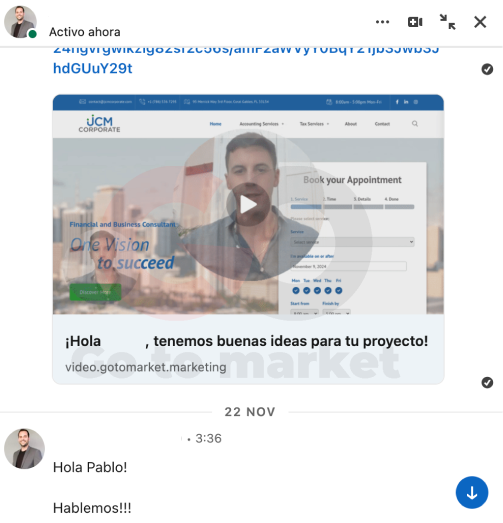Collapse the chat window with minimize arrows
The height and width of the screenshot is (523, 503).
447,22
